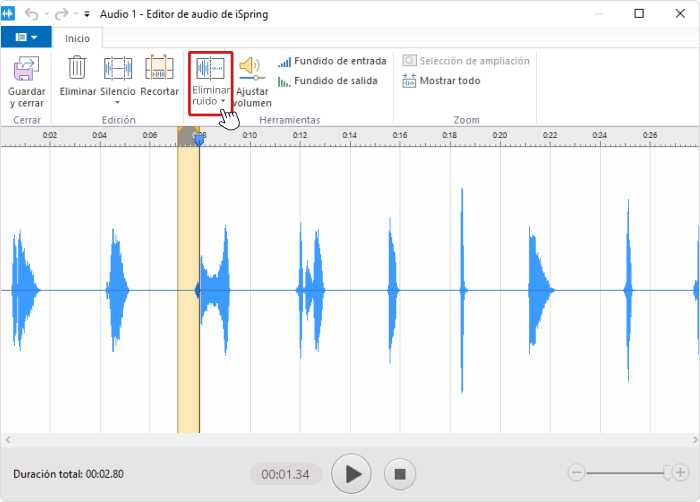Open the Ajustar volumen tool
Image resolution: width=700 pixels, height=502 pixels.
tap(252, 82)
